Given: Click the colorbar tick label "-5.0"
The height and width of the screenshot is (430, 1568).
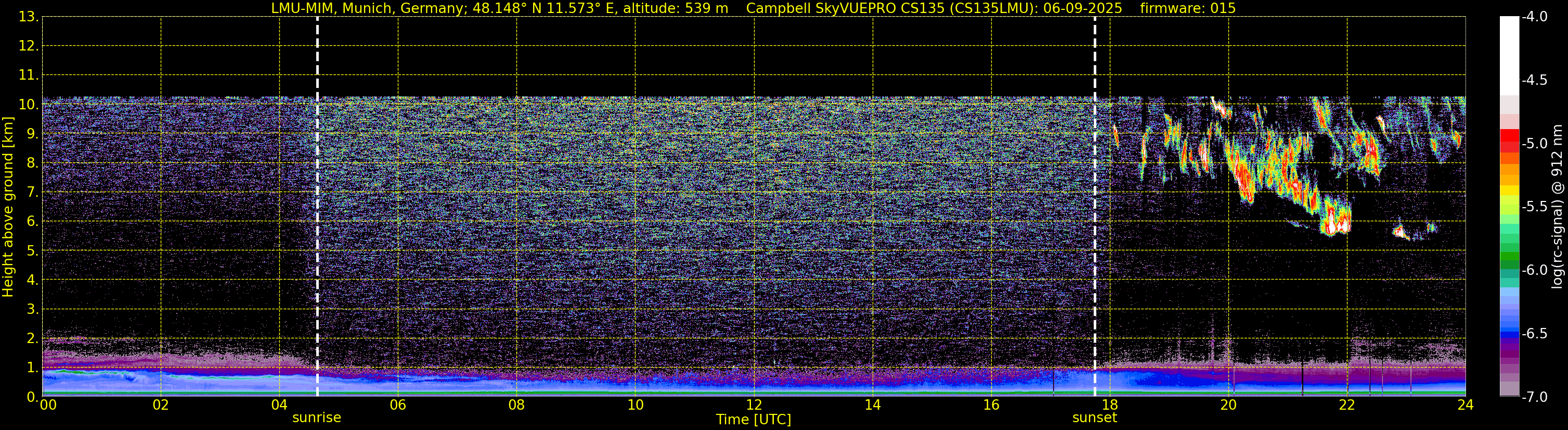Looking at the screenshot, I should pyautogui.click(x=1535, y=144).
